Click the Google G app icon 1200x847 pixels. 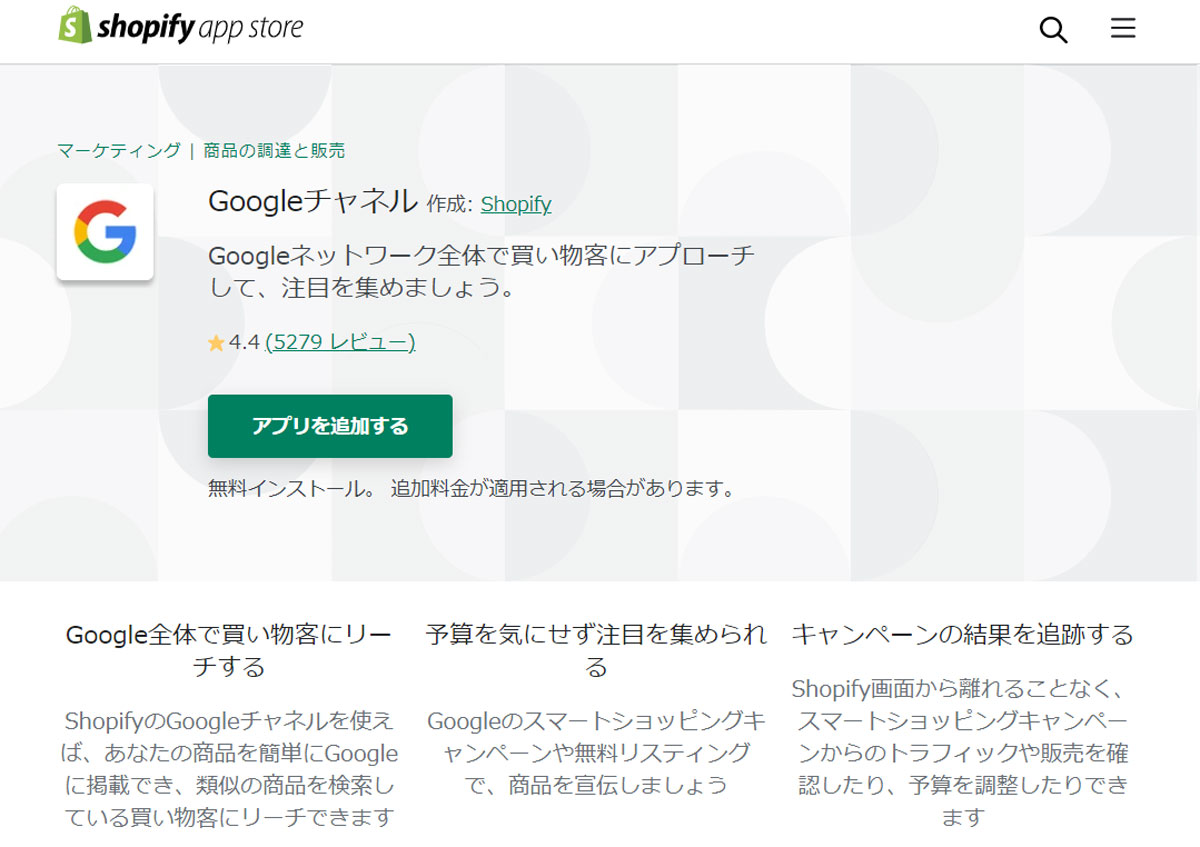105,232
